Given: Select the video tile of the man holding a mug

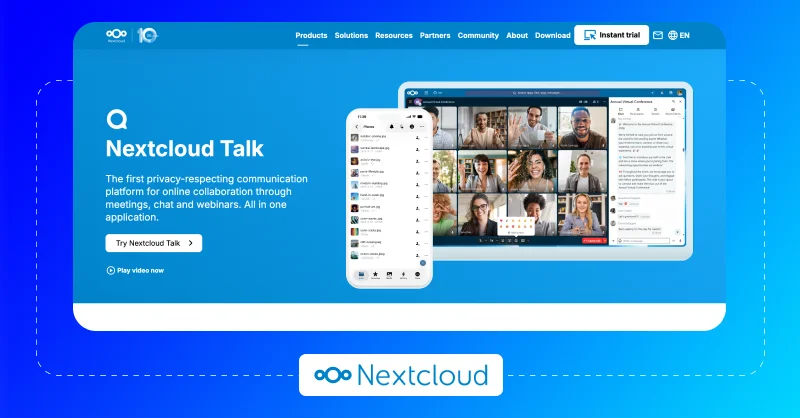Looking at the screenshot, I should pyautogui.click(x=532, y=128).
